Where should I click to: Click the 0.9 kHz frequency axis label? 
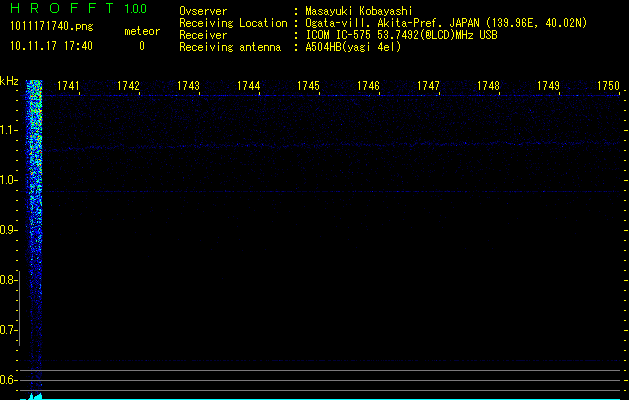point(8,230)
